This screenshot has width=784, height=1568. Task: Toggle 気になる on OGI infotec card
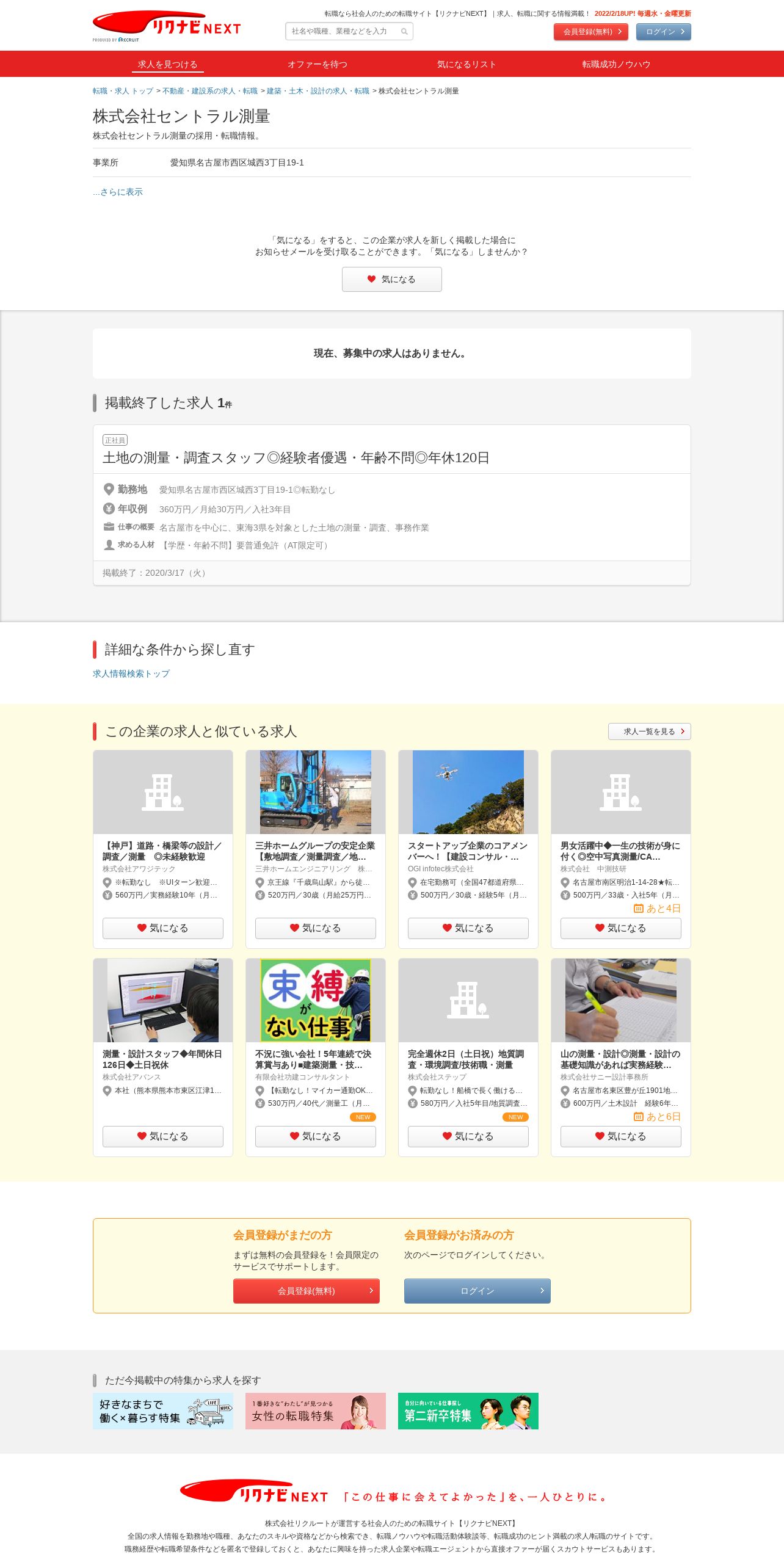point(468,928)
